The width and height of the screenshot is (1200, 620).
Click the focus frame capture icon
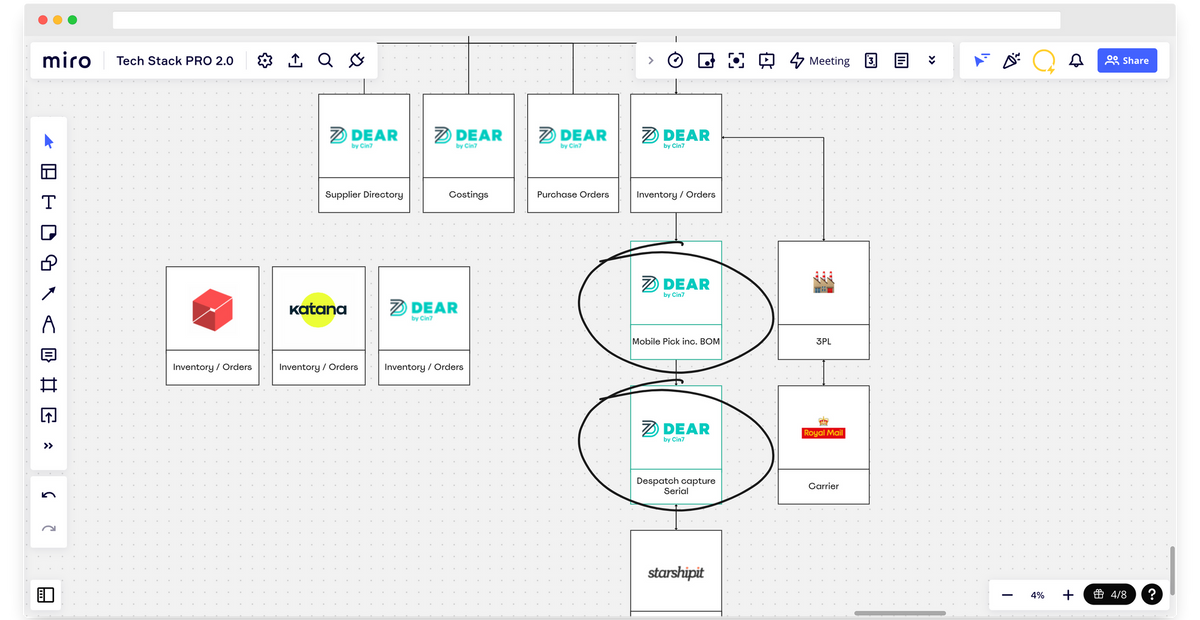(736, 60)
